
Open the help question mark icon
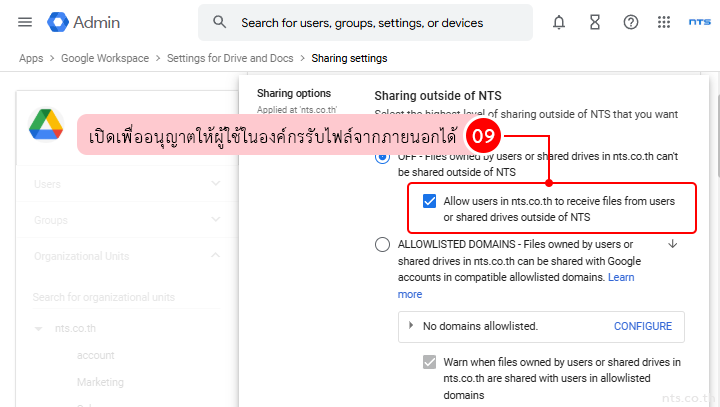click(630, 22)
